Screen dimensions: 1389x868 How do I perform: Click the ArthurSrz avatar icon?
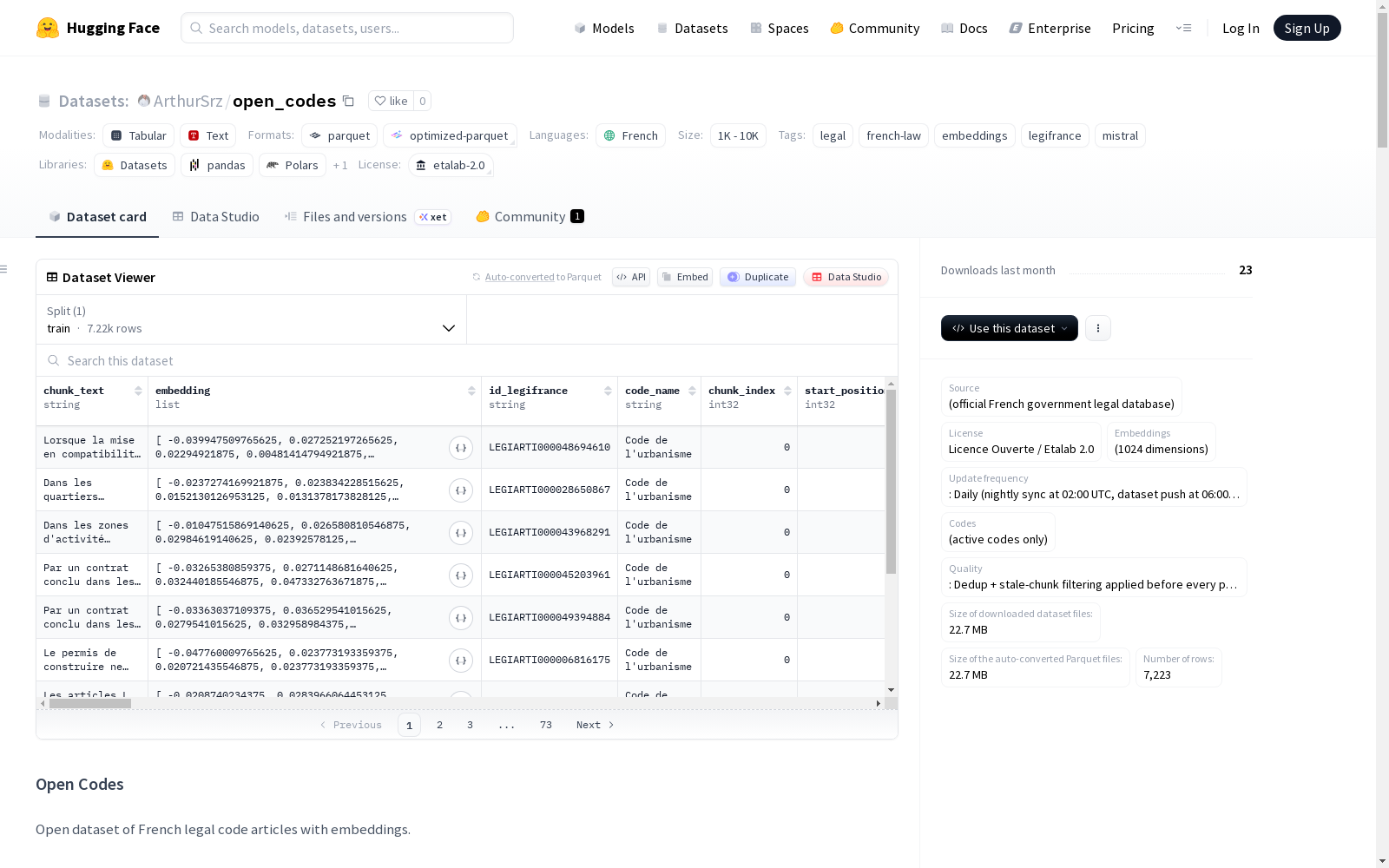pyautogui.click(x=144, y=101)
